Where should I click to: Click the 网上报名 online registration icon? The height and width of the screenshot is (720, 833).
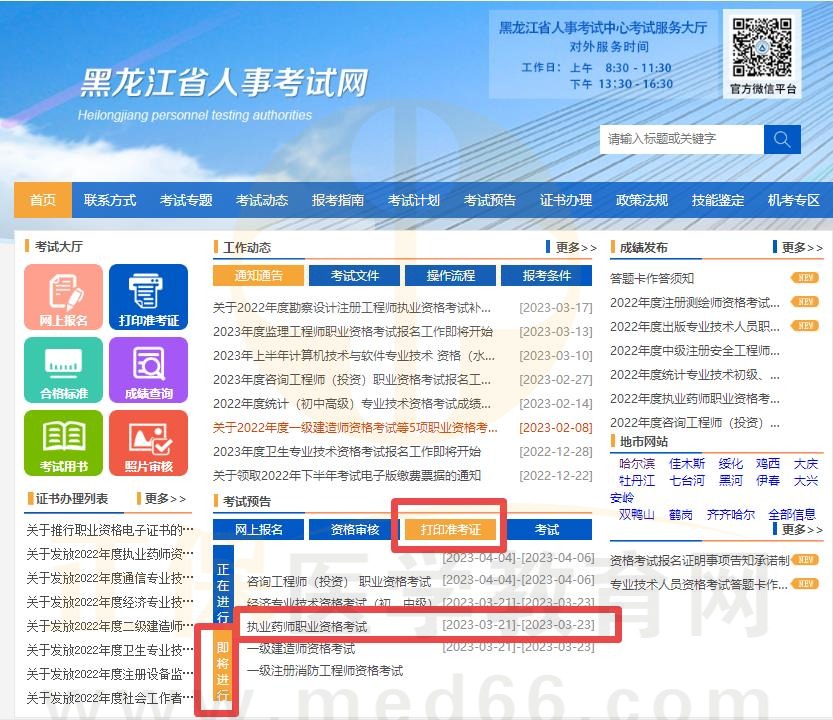(64, 297)
